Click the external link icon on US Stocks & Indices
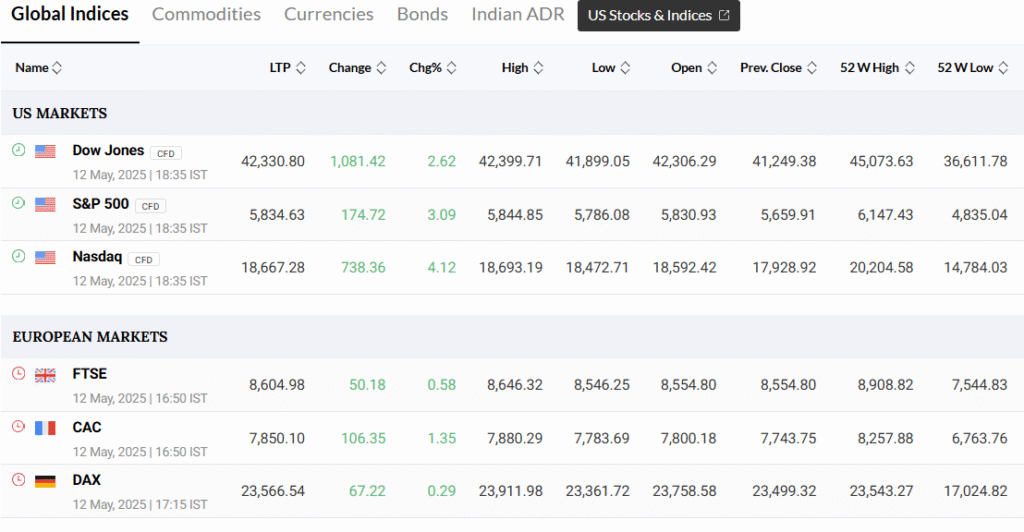 pos(724,15)
